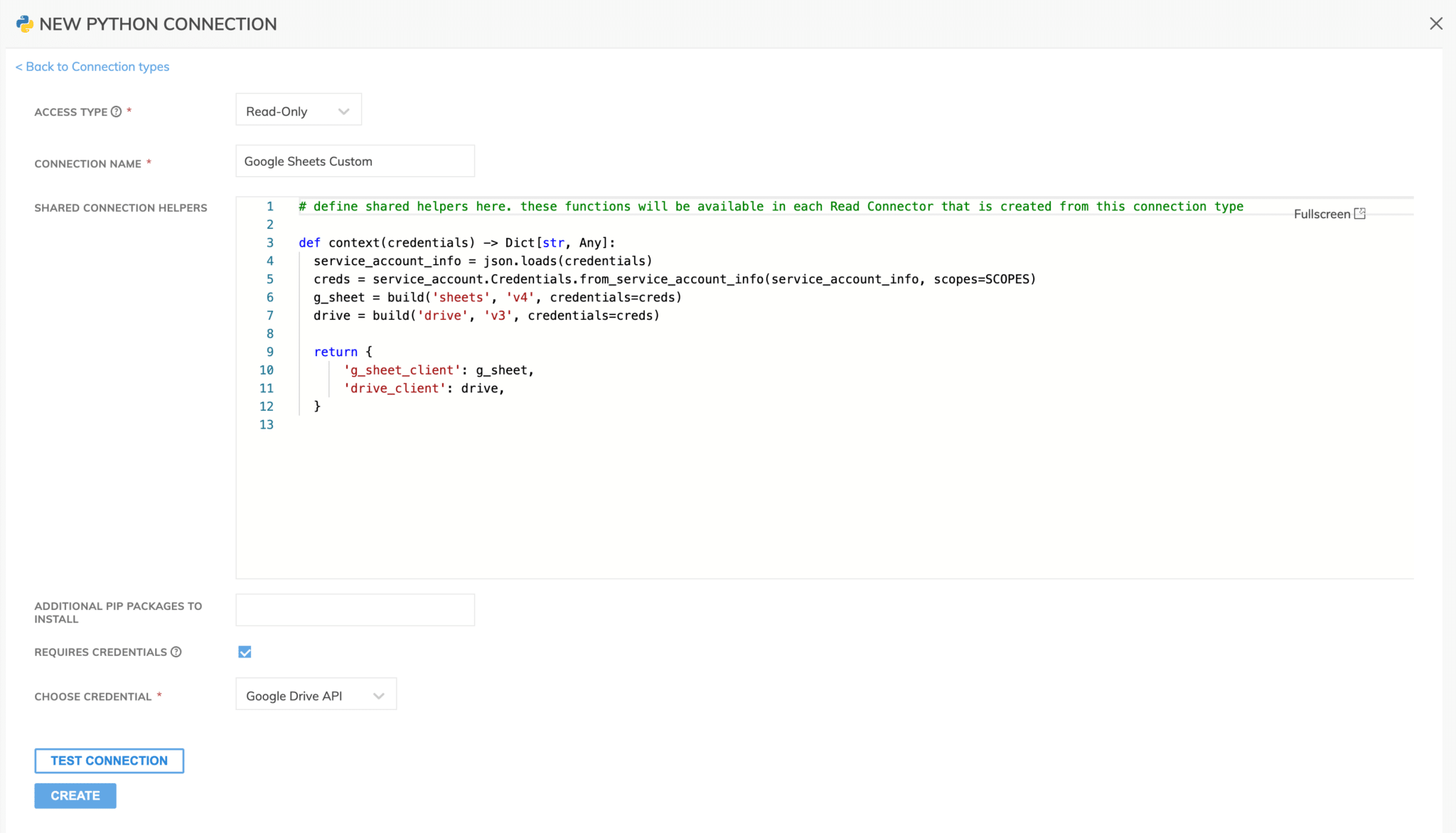Click the Python logo icon in header
1456x833 pixels.
pyautogui.click(x=25, y=24)
